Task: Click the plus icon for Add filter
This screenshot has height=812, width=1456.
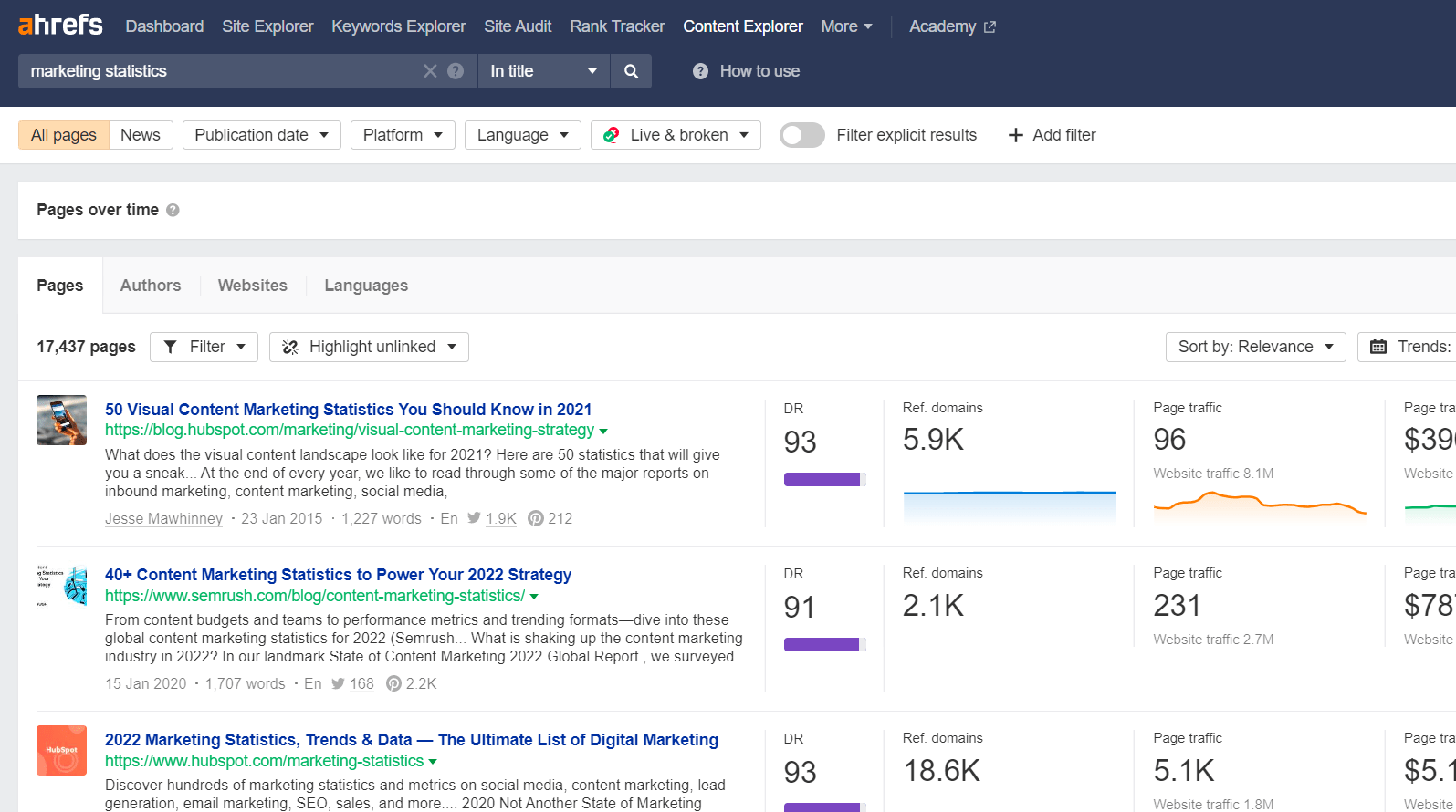Action: pos(1015,135)
